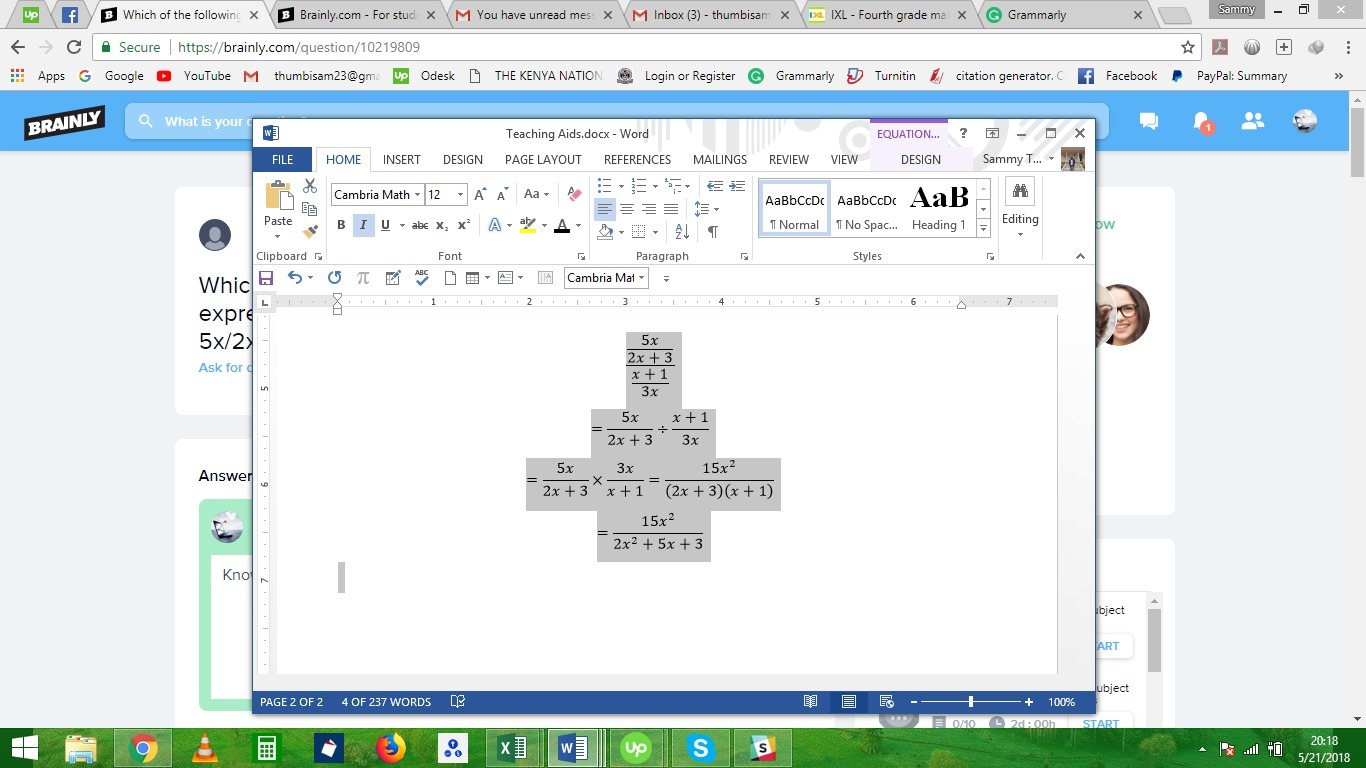1366x768 pixels.
Task: Click PAGE 2 OF 2 in status bar
Action: click(291, 702)
